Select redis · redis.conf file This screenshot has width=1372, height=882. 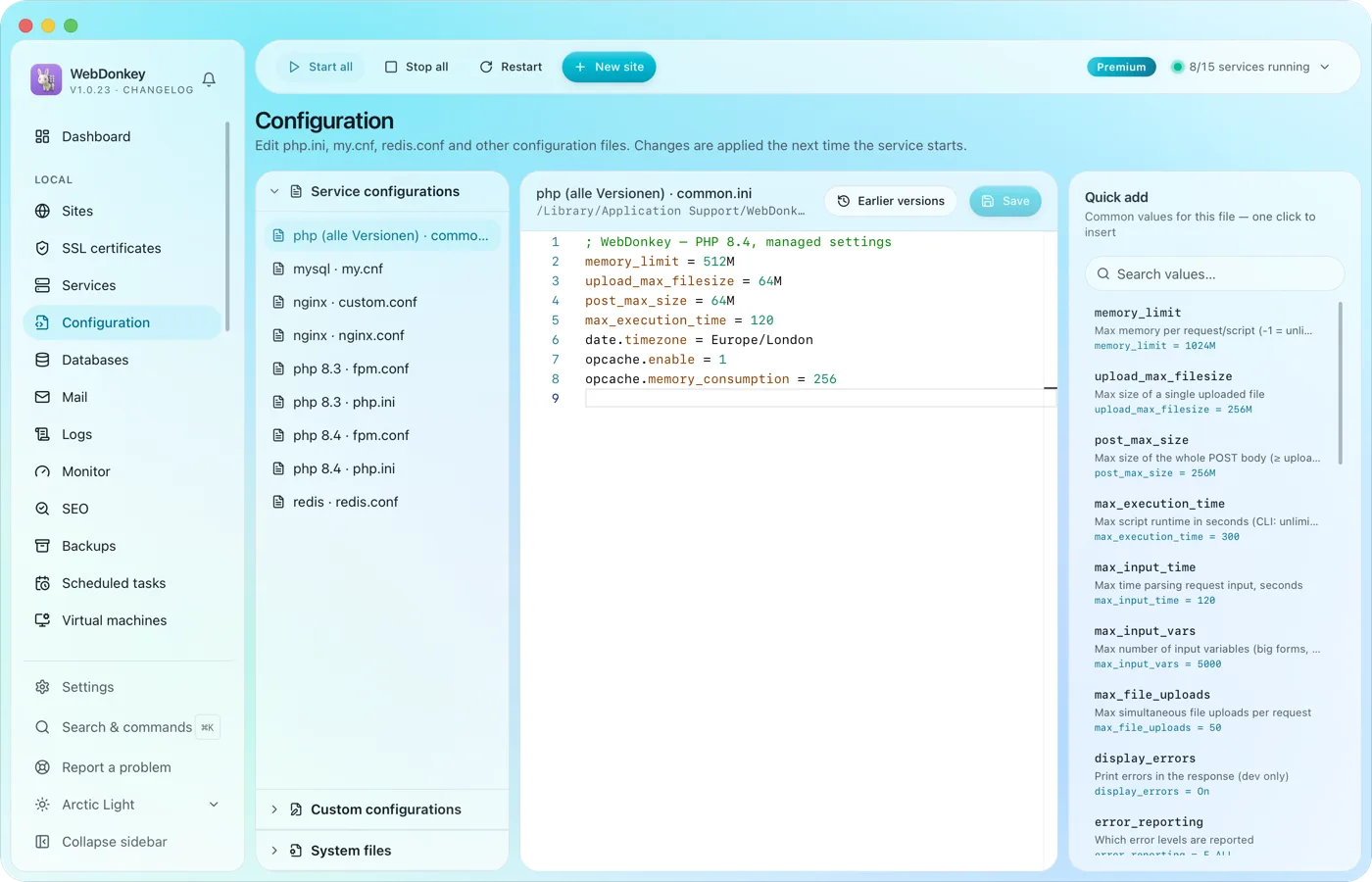pos(382,502)
